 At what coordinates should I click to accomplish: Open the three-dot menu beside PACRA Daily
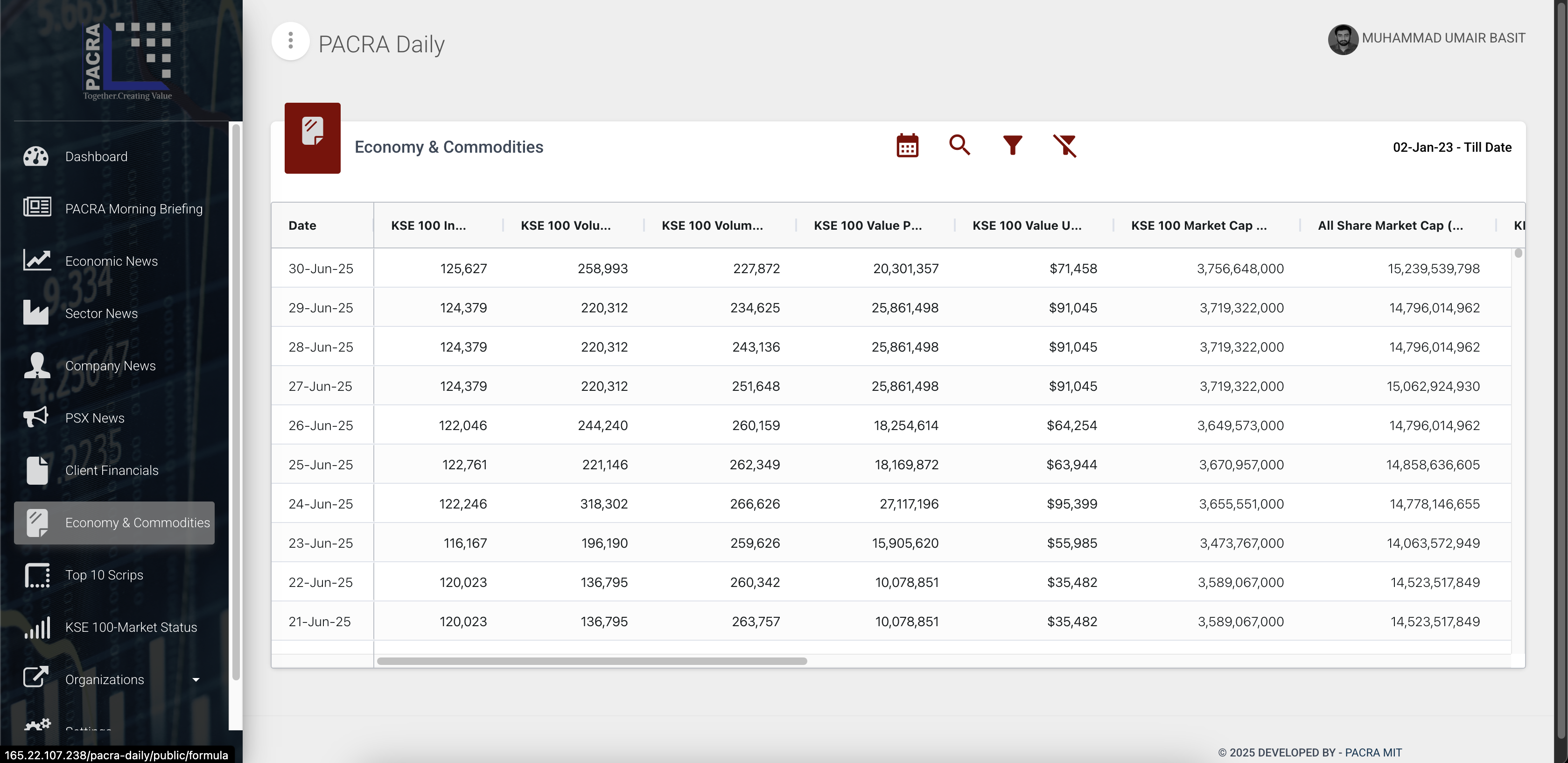click(x=290, y=41)
